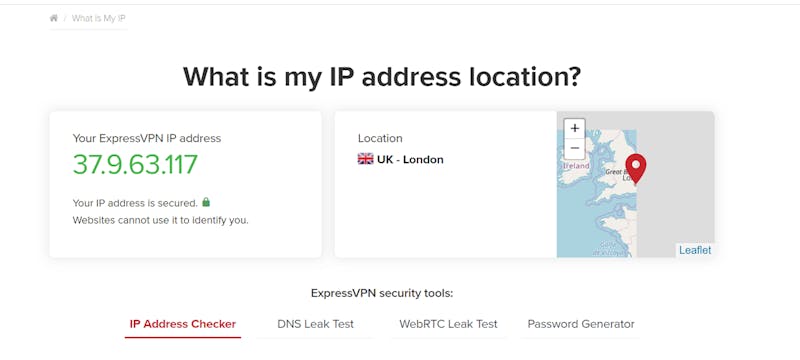Click the UK flag icon
Viewport: 800px width, 360px height.
click(x=365, y=159)
